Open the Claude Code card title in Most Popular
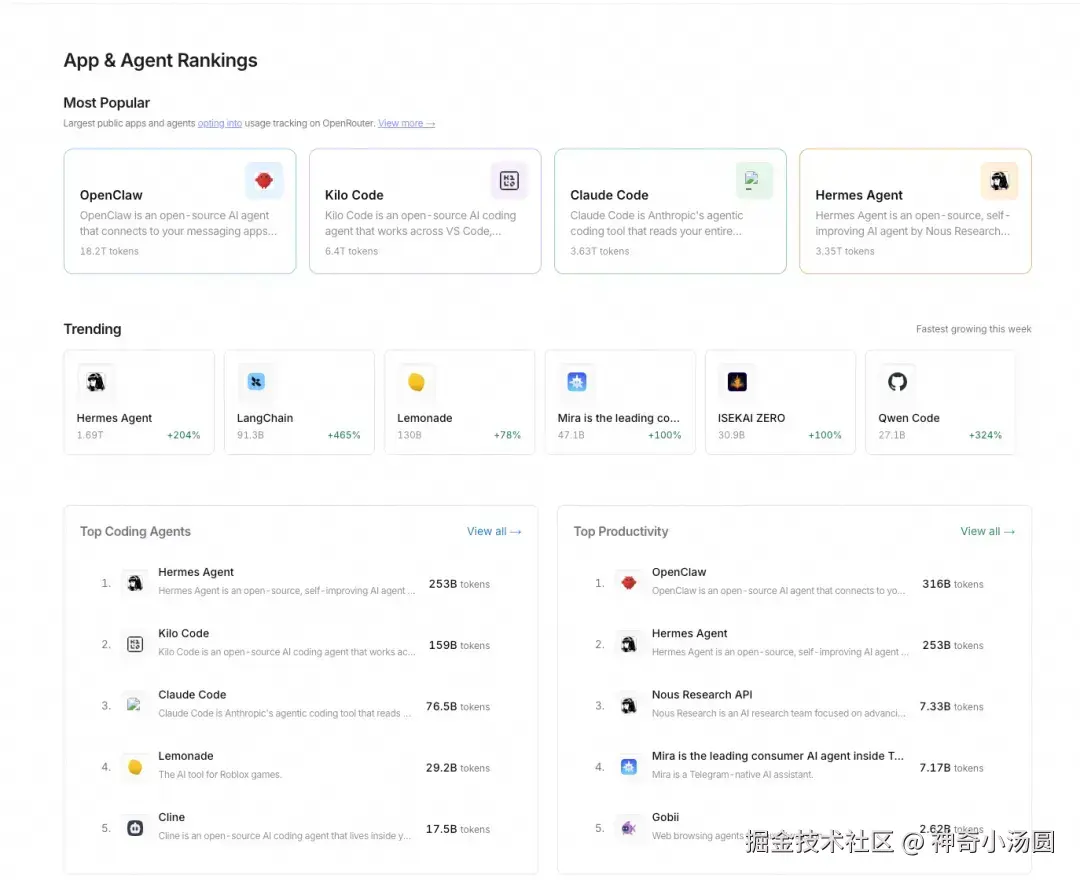This screenshot has height=880, width=1080. [x=609, y=195]
